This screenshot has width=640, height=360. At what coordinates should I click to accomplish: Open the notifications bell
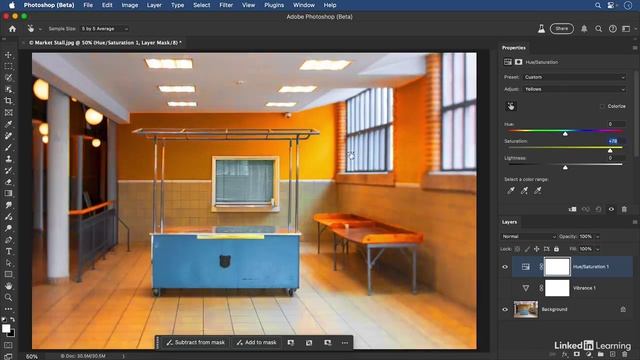584,29
